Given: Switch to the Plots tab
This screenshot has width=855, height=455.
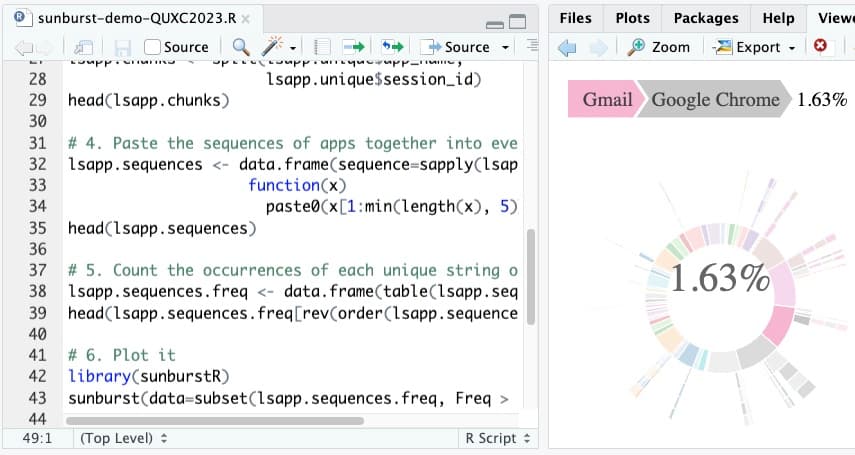Looking at the screenshot, I should [632, 18].
